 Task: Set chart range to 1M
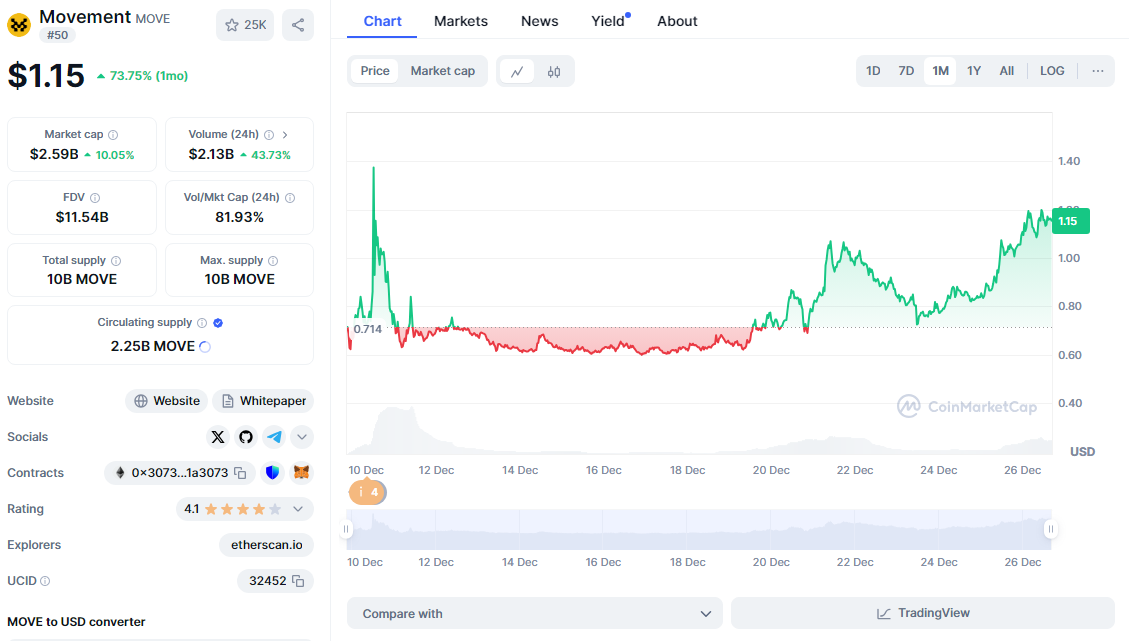tap(940, 71)
